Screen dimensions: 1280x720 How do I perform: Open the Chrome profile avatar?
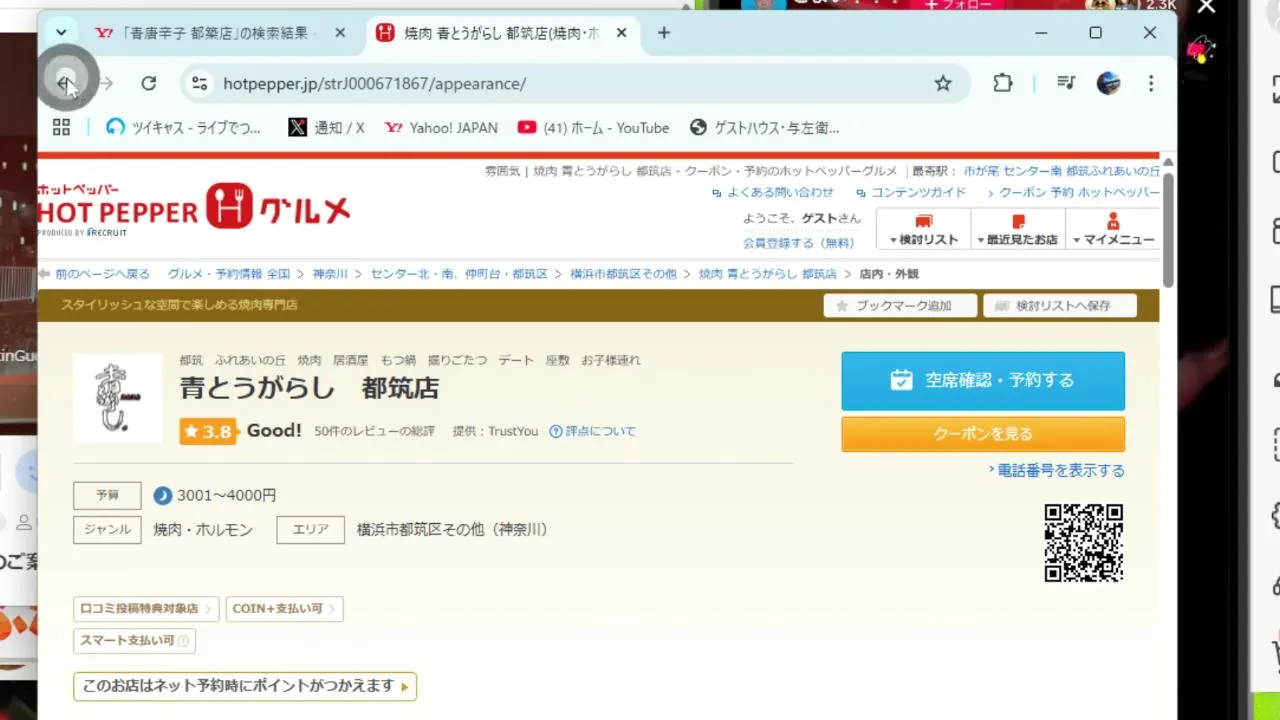click(1108, 84)
